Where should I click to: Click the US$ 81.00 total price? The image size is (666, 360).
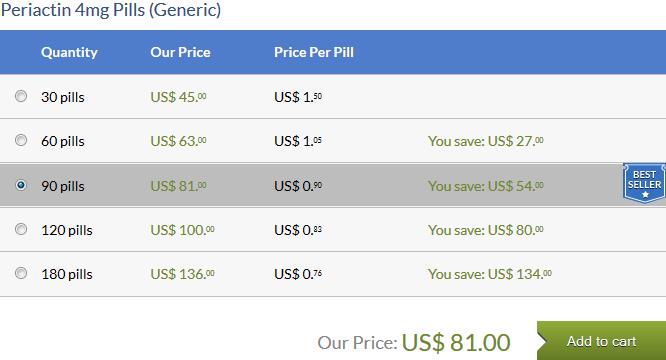[x=456, y=343]
